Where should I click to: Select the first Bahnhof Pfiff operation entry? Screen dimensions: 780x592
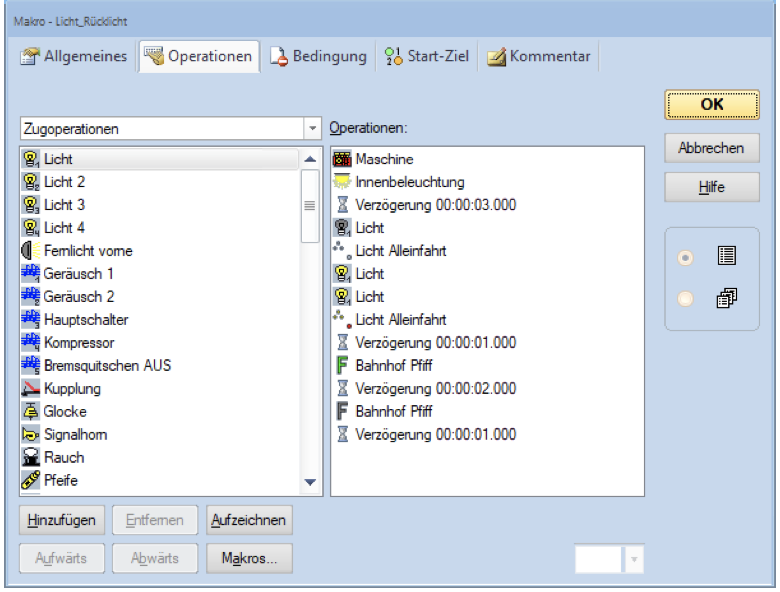pyautogui.click(x=384, y=365)
